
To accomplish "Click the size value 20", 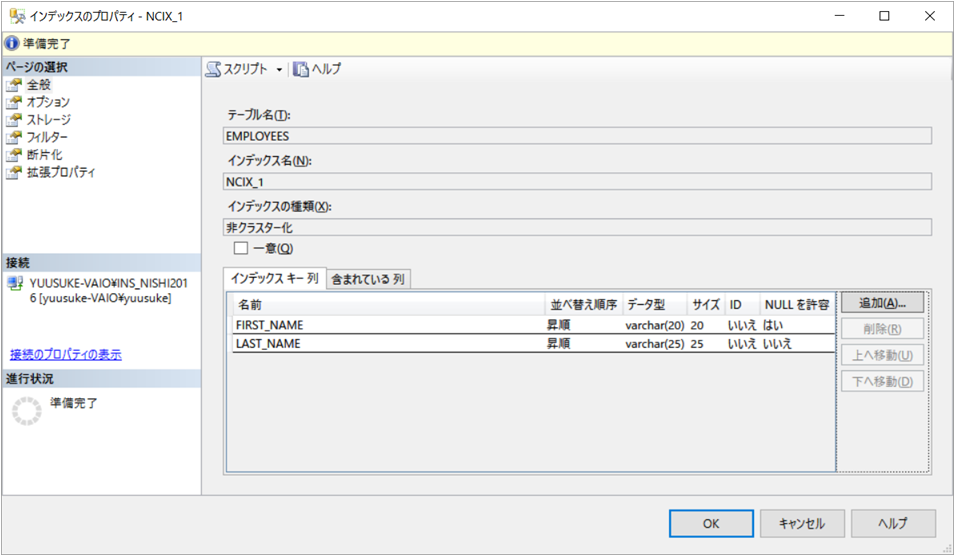I will pyautogui.click(x=697, y=325).
